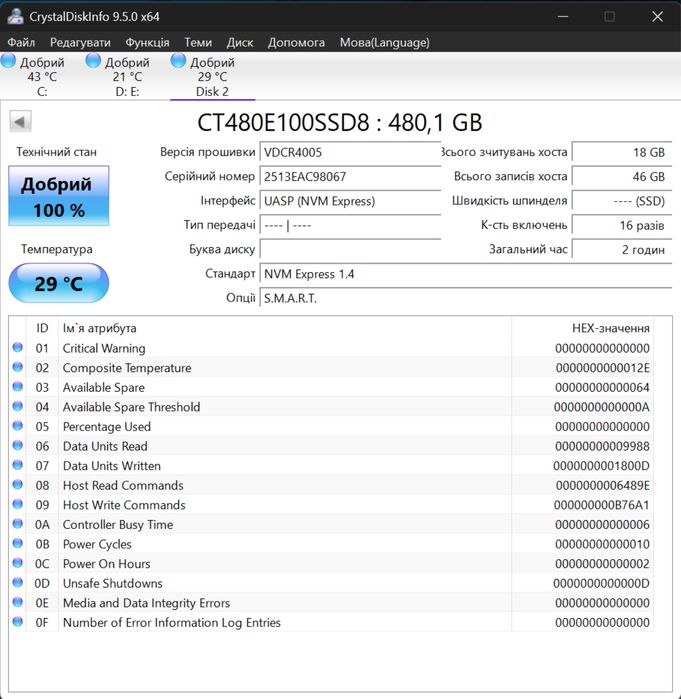Viewport: 681px width, 699px height.
Task: Open the Допомога menu
Action: (x=296, y=42)
